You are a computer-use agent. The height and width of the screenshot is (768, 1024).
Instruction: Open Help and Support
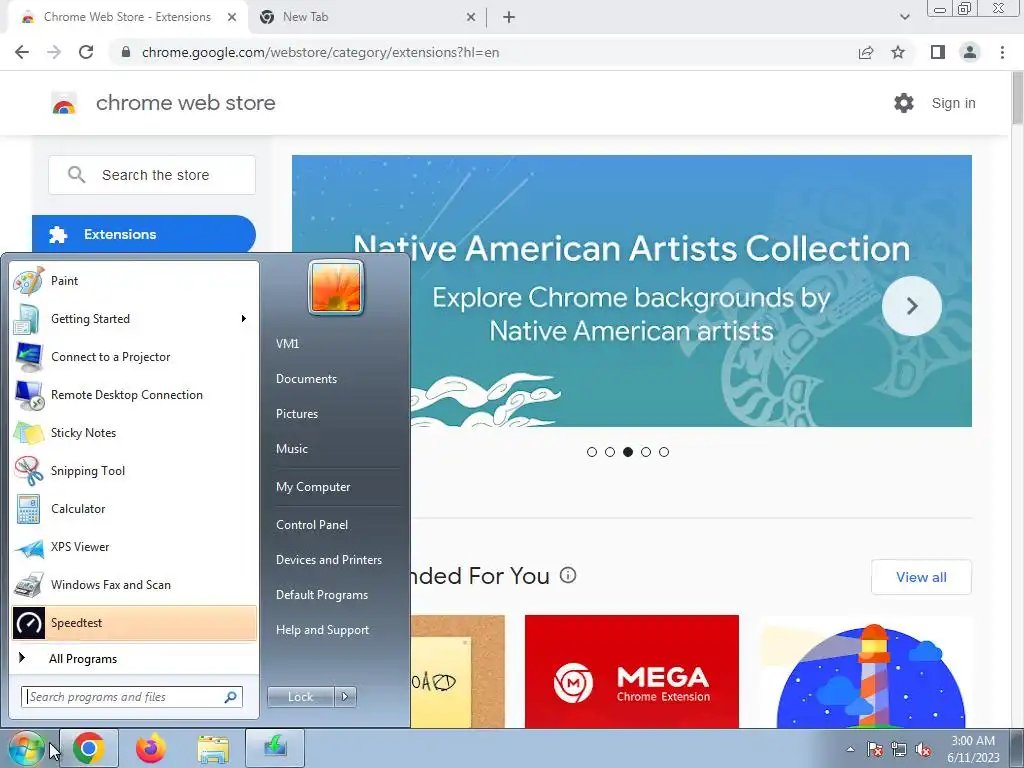coord(323,630)
